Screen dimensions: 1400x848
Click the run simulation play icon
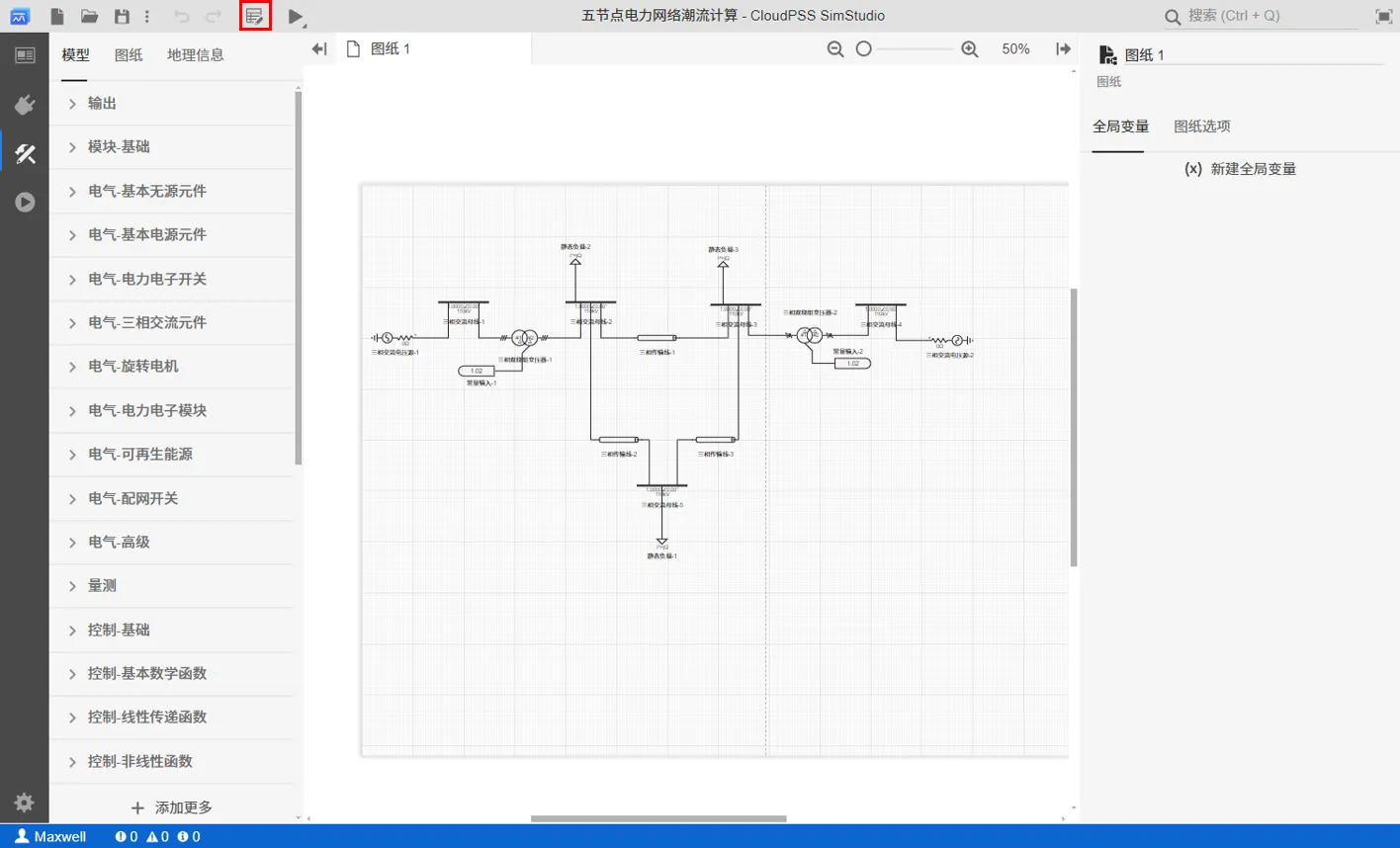(295, 16)
